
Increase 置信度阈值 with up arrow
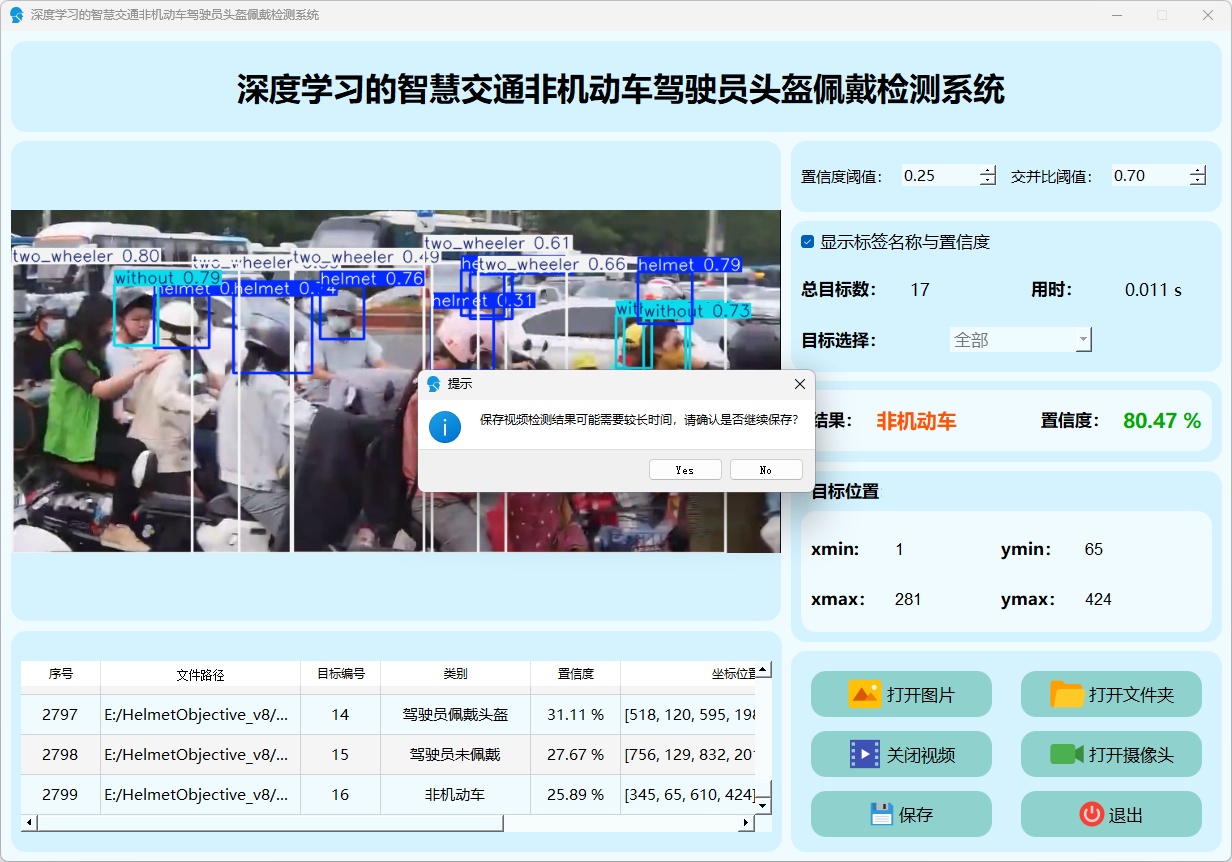[x=988, y=170]
